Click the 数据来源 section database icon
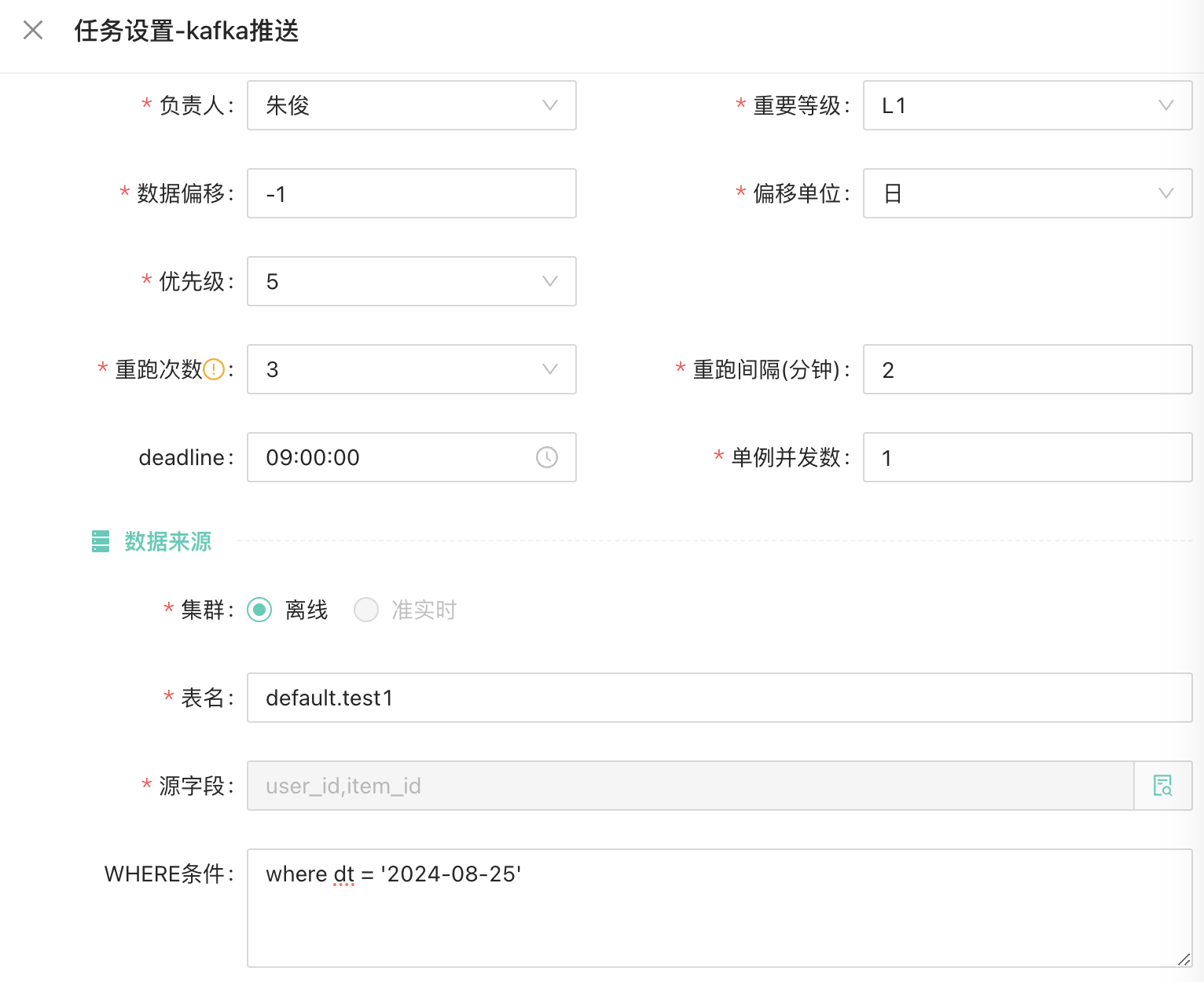The height and width of the screenshot is (982, 1204). tap(101, 541)
